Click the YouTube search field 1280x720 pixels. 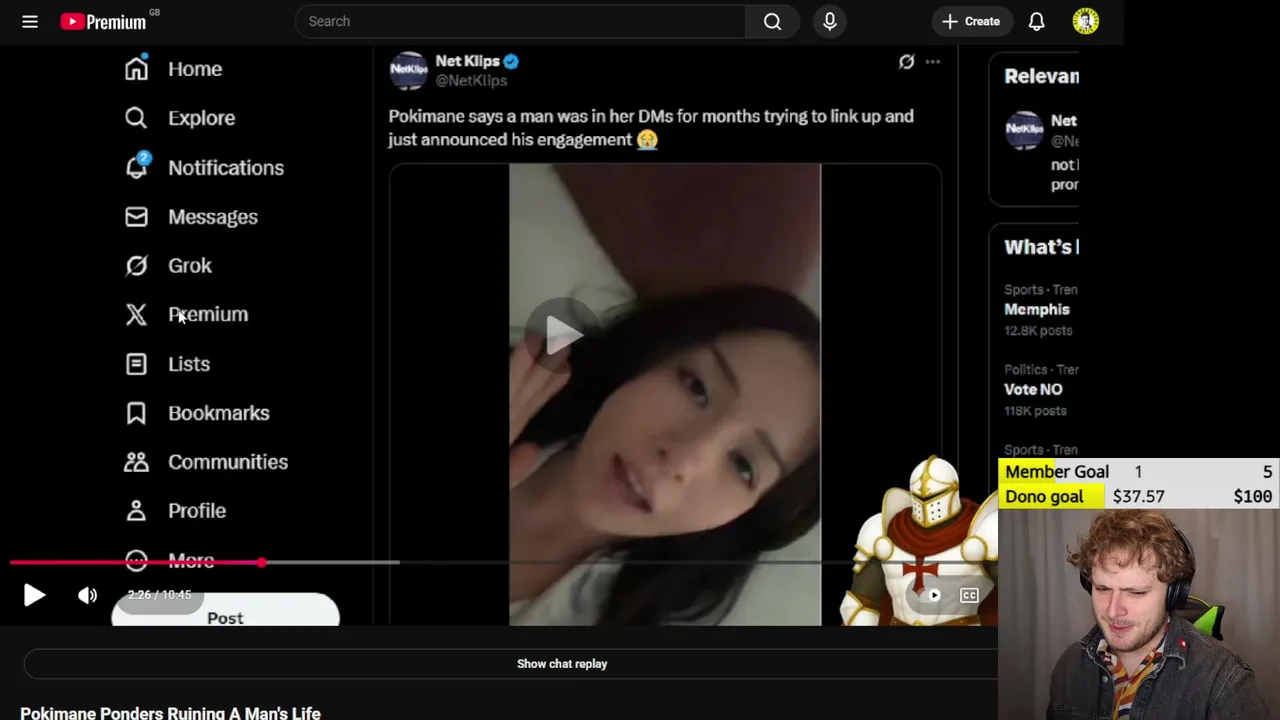pyautogui.click(x=520, y=21)
